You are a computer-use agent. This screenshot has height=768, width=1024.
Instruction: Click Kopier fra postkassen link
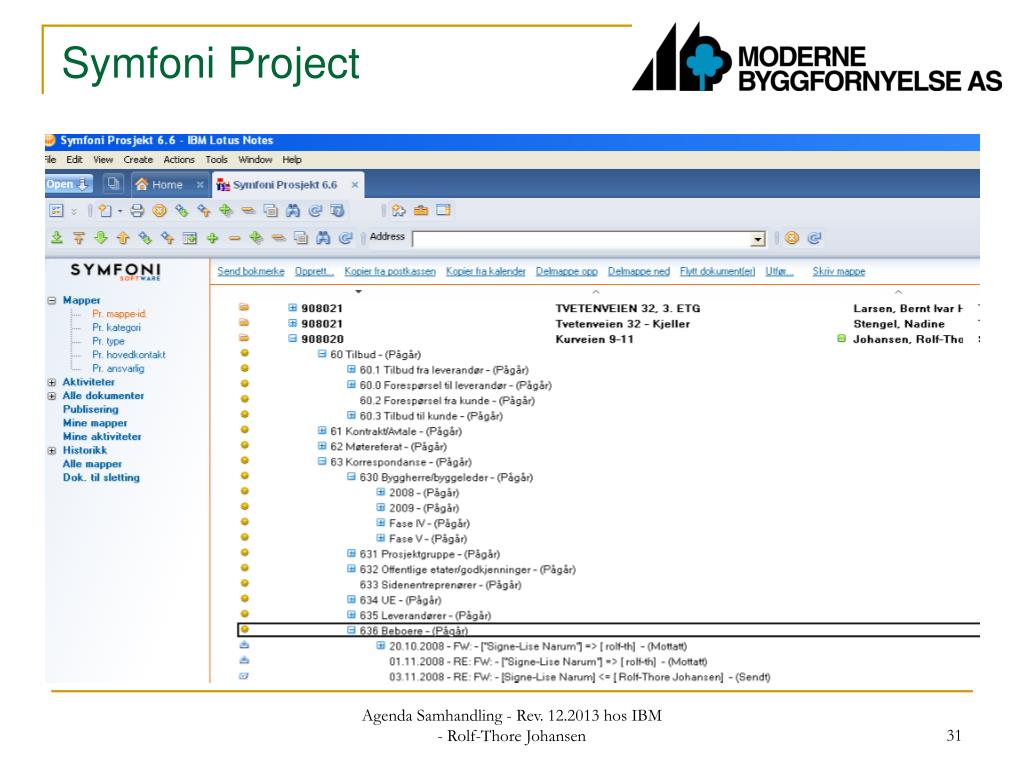coord(390,271)
